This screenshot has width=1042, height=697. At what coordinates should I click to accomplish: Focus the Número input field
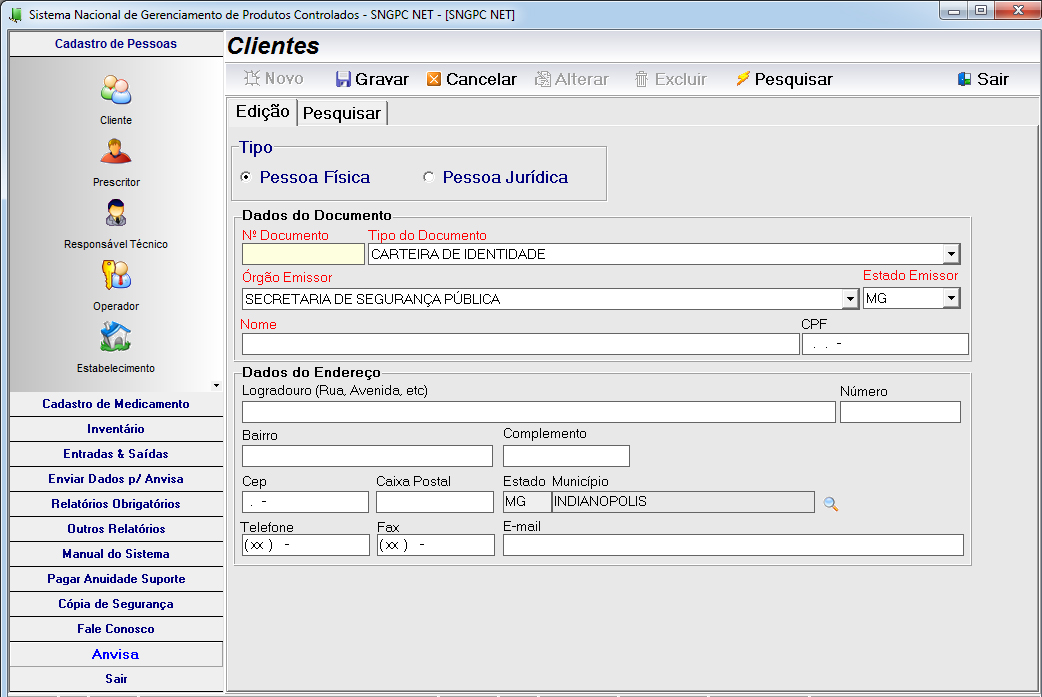coord(900,412)
